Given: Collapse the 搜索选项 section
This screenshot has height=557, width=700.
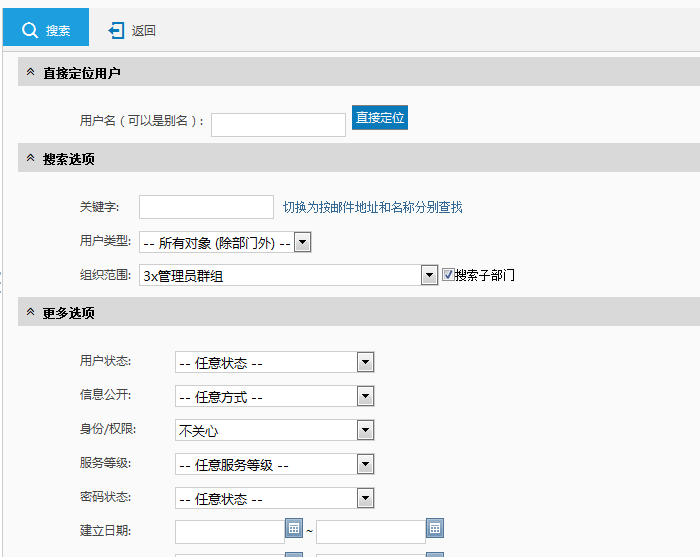Looking at the screenshot, I should click(30, 159).
